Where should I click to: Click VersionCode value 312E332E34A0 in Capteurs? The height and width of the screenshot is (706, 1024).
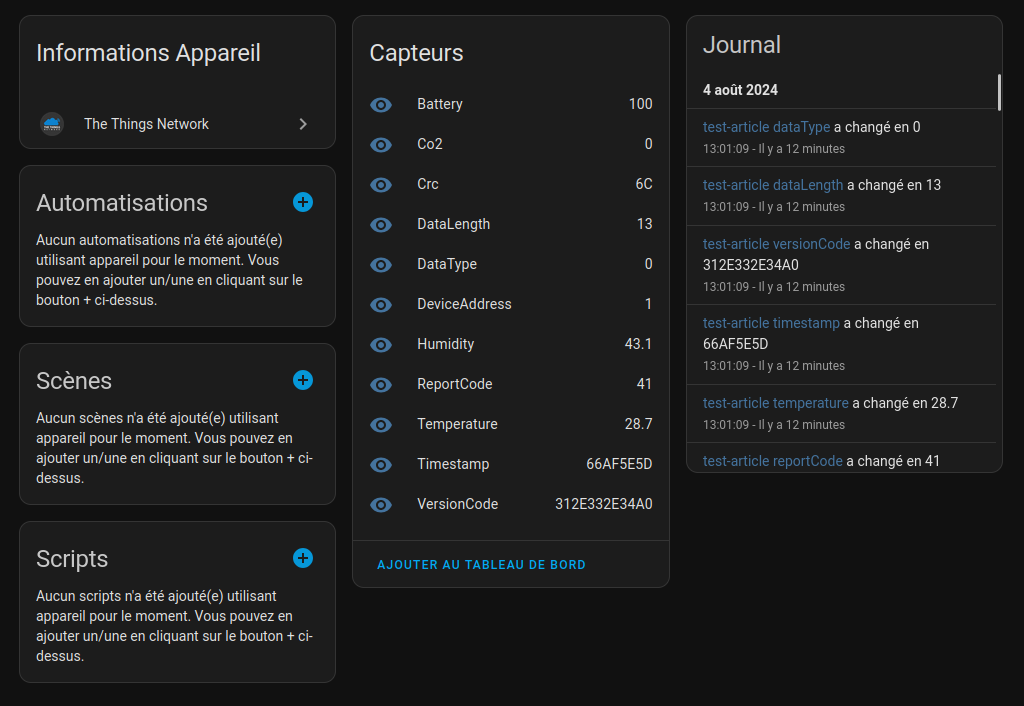tap(603, 504)
